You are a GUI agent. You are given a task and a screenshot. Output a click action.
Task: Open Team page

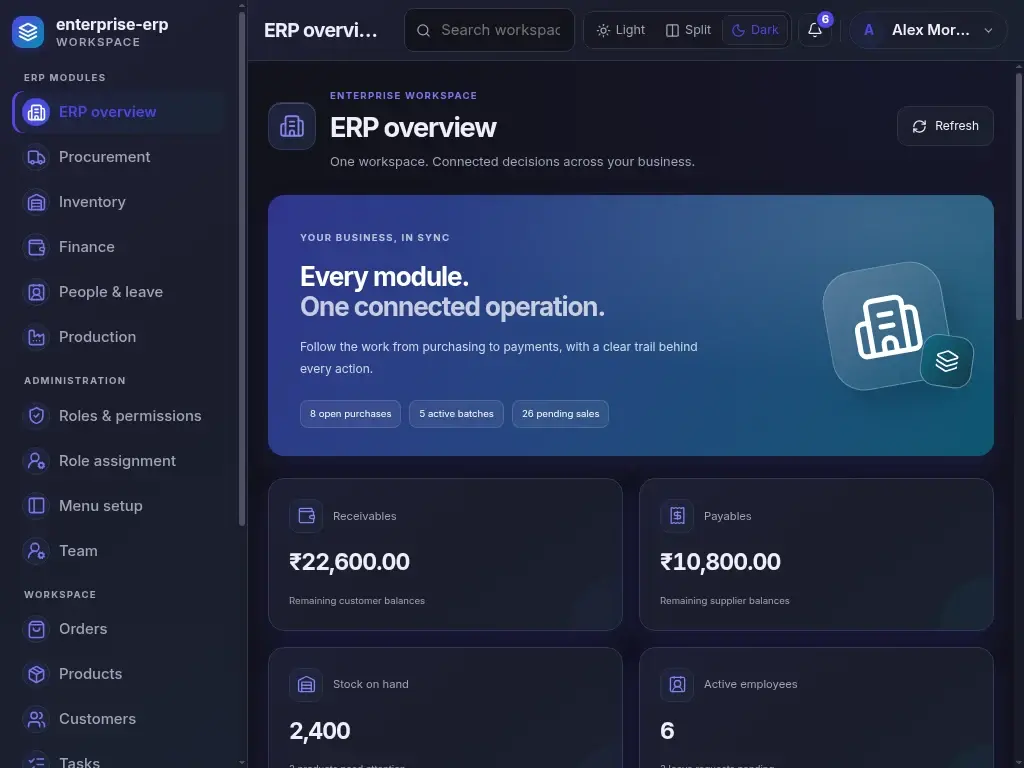point(119,551)
